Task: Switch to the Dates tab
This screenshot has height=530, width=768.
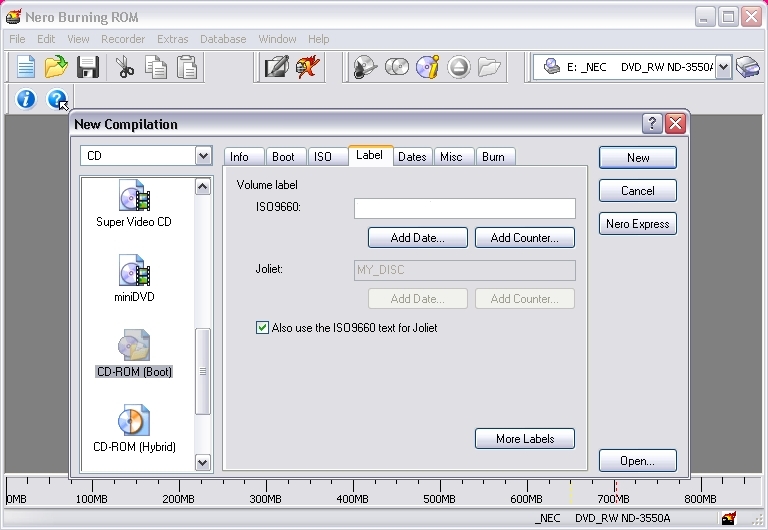Action: (x=412, y=157)
